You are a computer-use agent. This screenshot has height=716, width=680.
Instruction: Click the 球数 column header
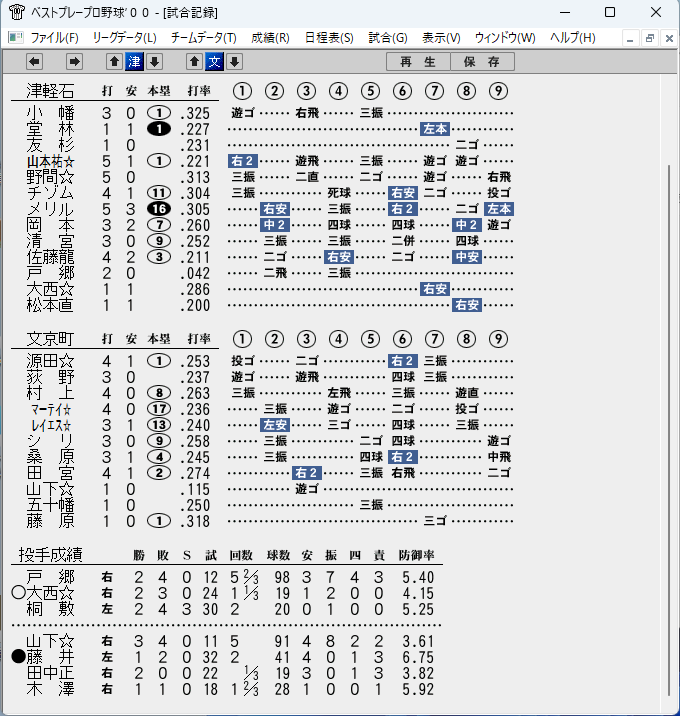click(278, 555)
